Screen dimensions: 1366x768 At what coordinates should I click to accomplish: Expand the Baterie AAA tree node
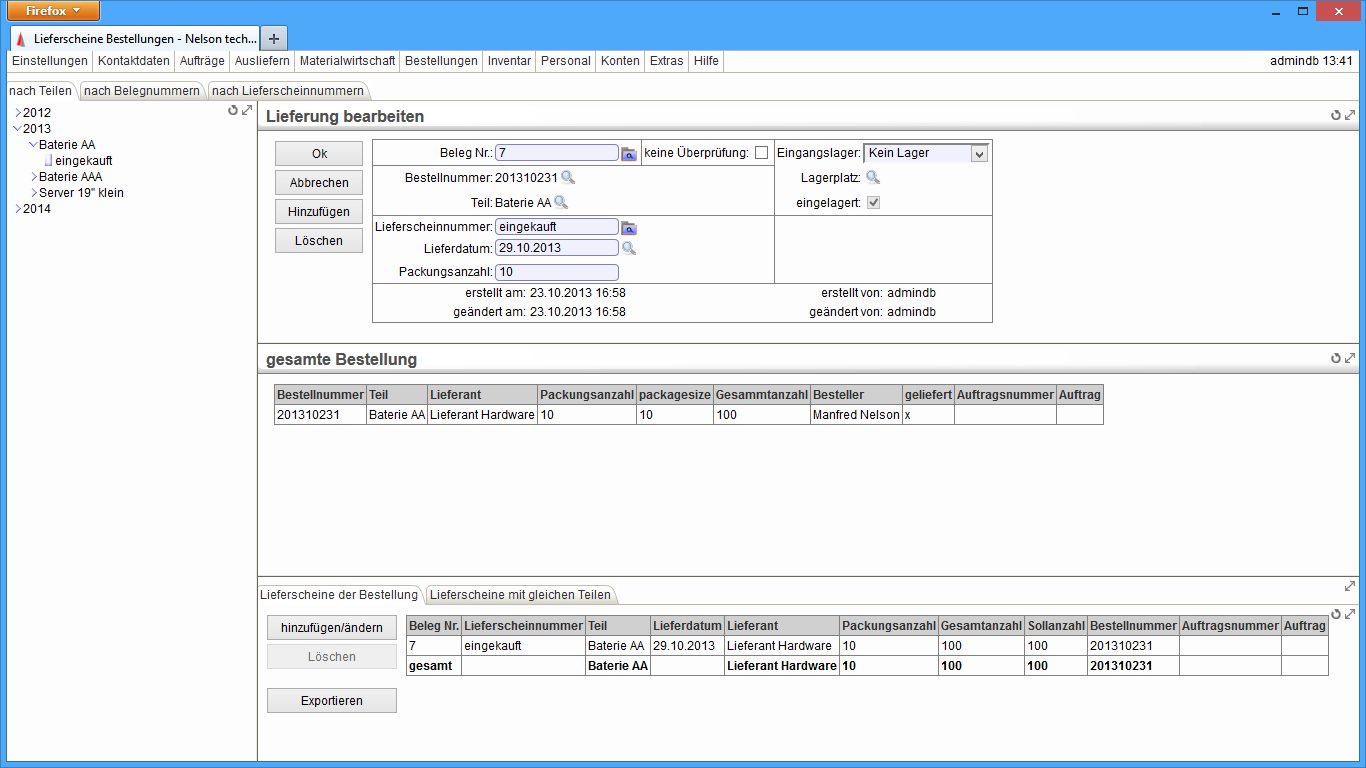click(x=34, y=177)
